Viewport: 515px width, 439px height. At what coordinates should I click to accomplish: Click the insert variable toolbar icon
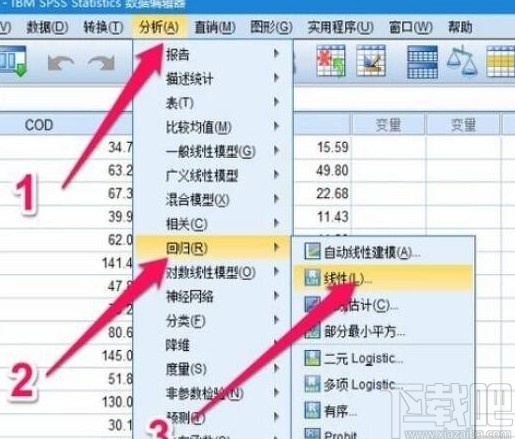(371, 61)
